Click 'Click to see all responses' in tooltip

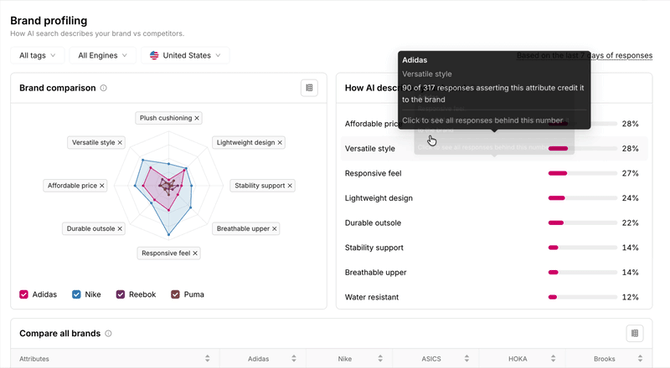(482, 121)
